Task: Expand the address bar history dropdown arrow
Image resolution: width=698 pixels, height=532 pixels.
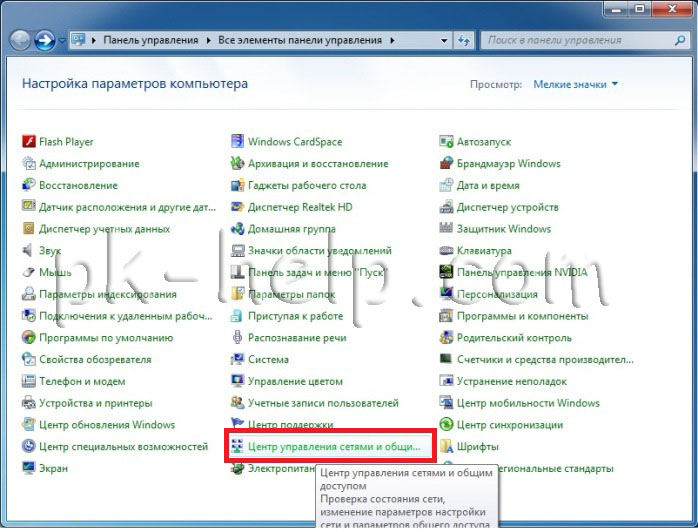Action: [x=444, y=41]
